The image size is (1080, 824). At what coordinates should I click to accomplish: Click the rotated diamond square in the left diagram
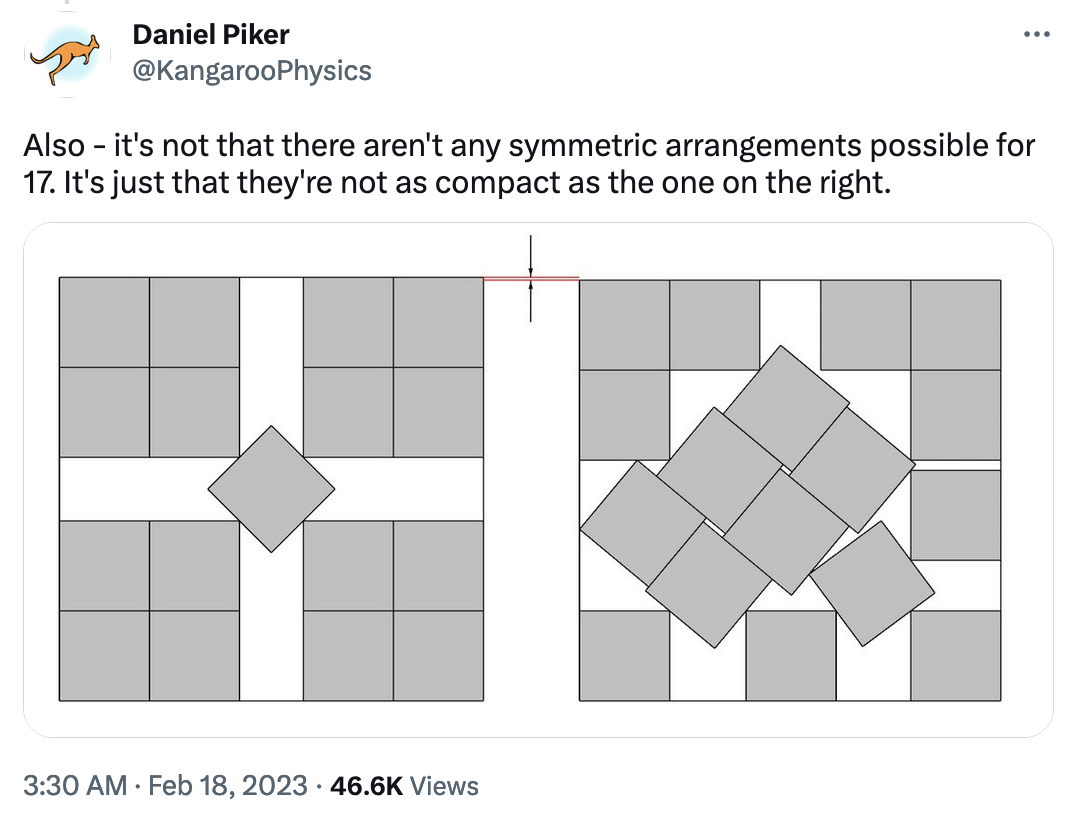click(x=271, y=488)
